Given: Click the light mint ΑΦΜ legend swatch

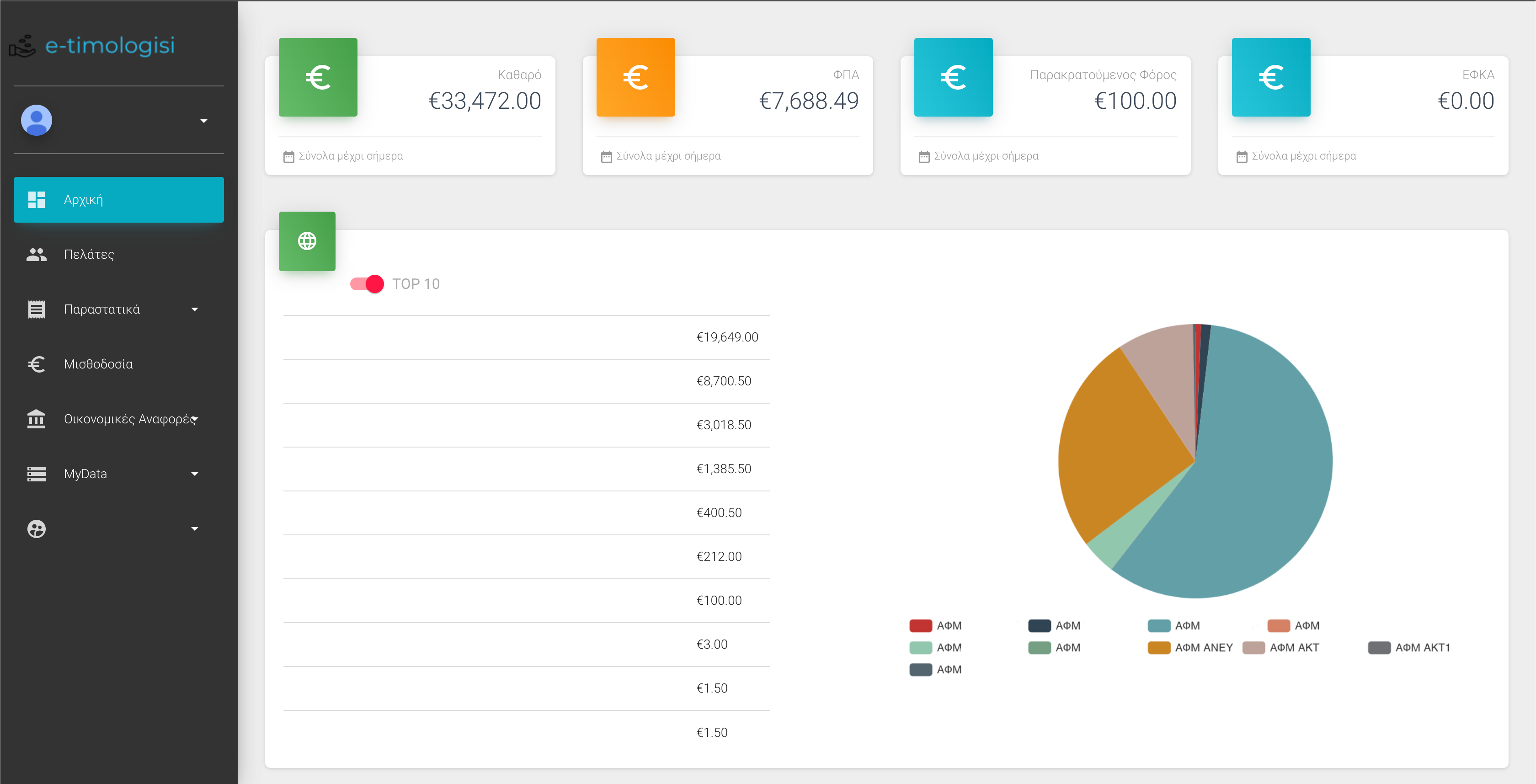Looking at the screenshot, I should pyautogui.click(x=921, y=647).
